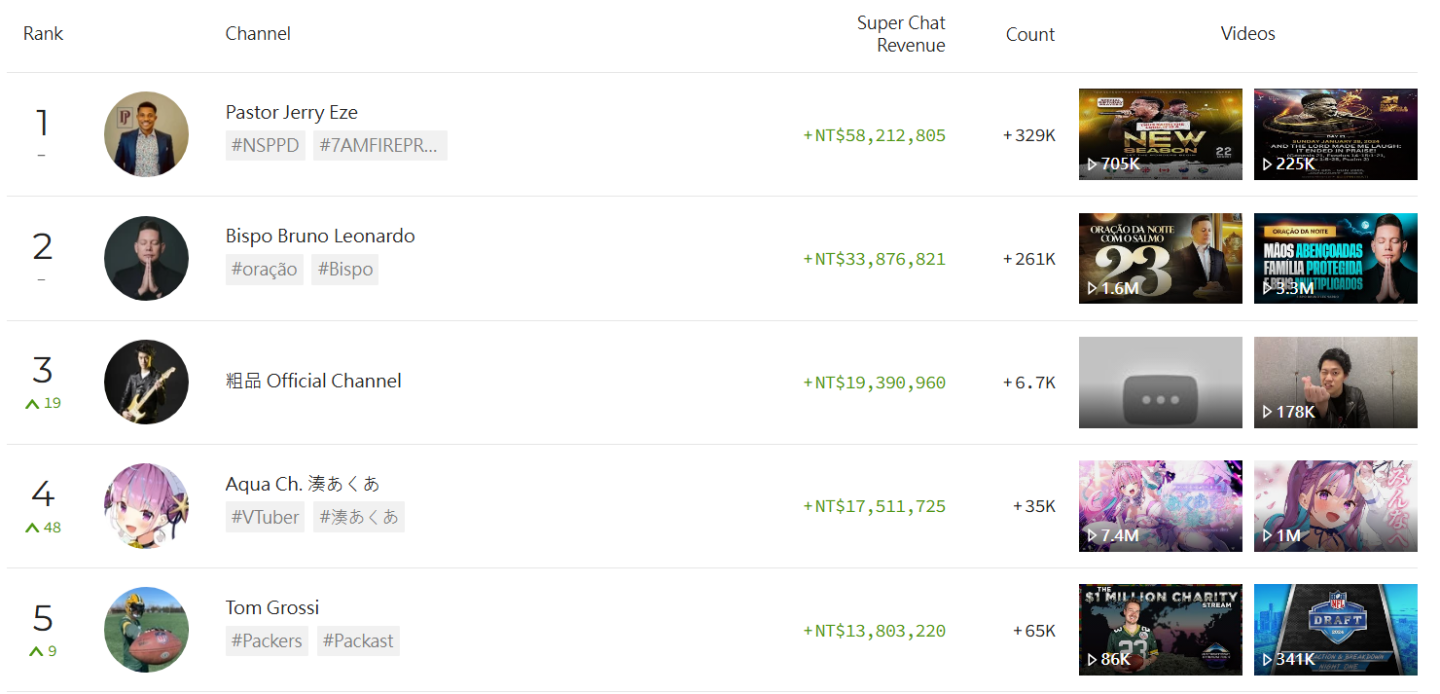Click Bispo Bruno Leonardo's profile picture
This screenshot has width=1440, height=694.
(x=146, y=258)
